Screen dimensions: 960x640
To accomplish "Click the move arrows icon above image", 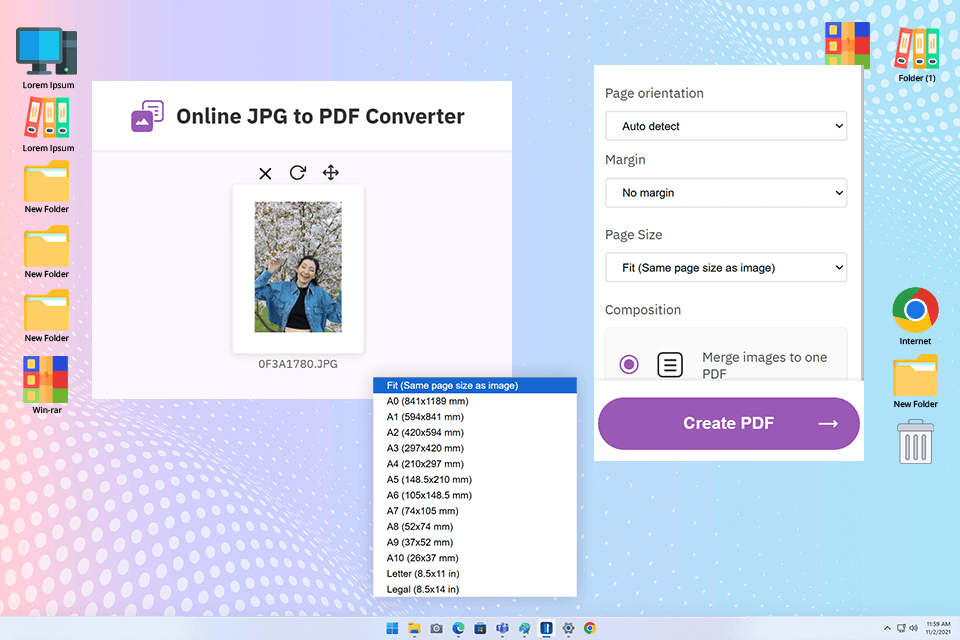I will [x=331, y=173].
